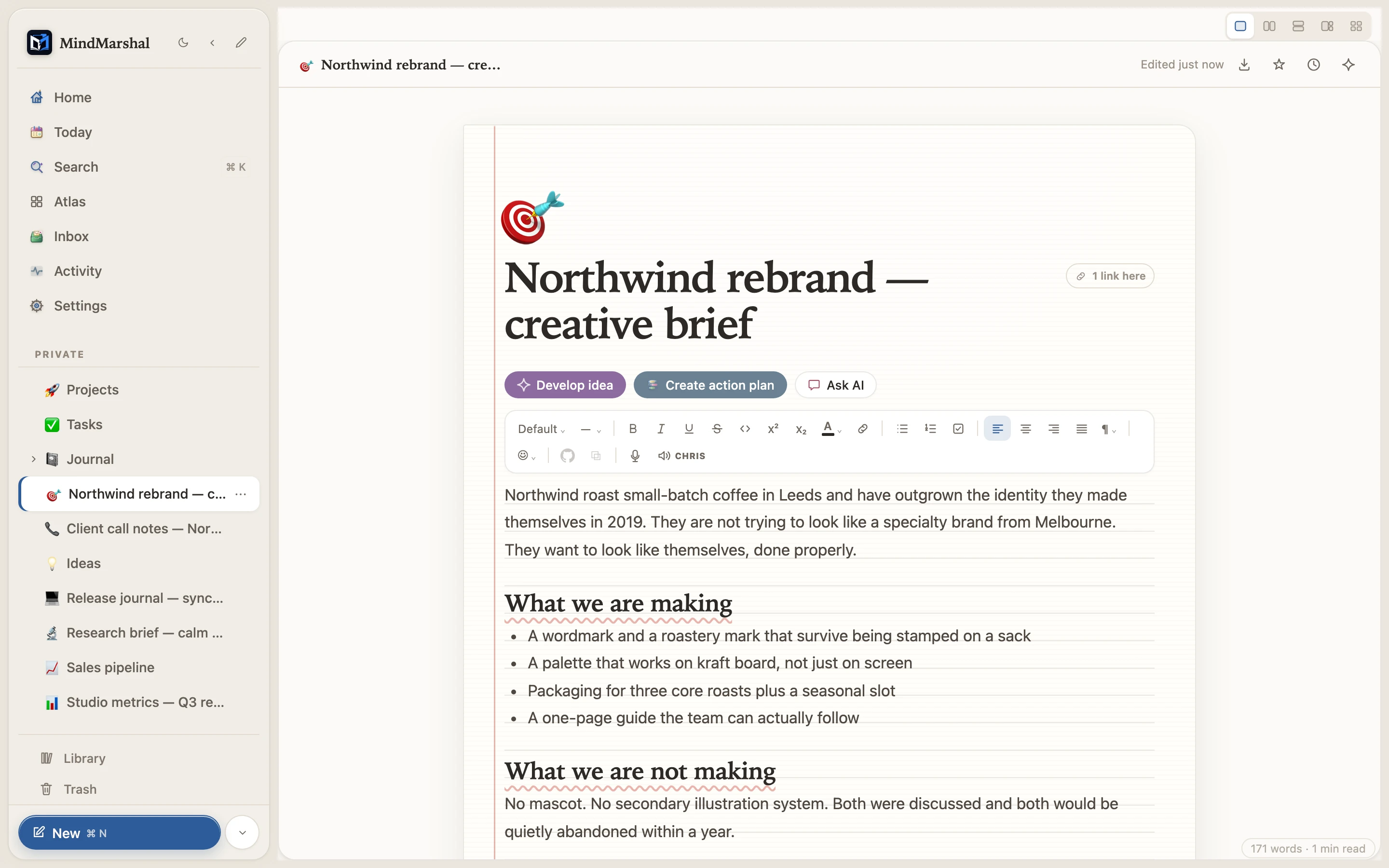Center align the text

point(1026,429)
